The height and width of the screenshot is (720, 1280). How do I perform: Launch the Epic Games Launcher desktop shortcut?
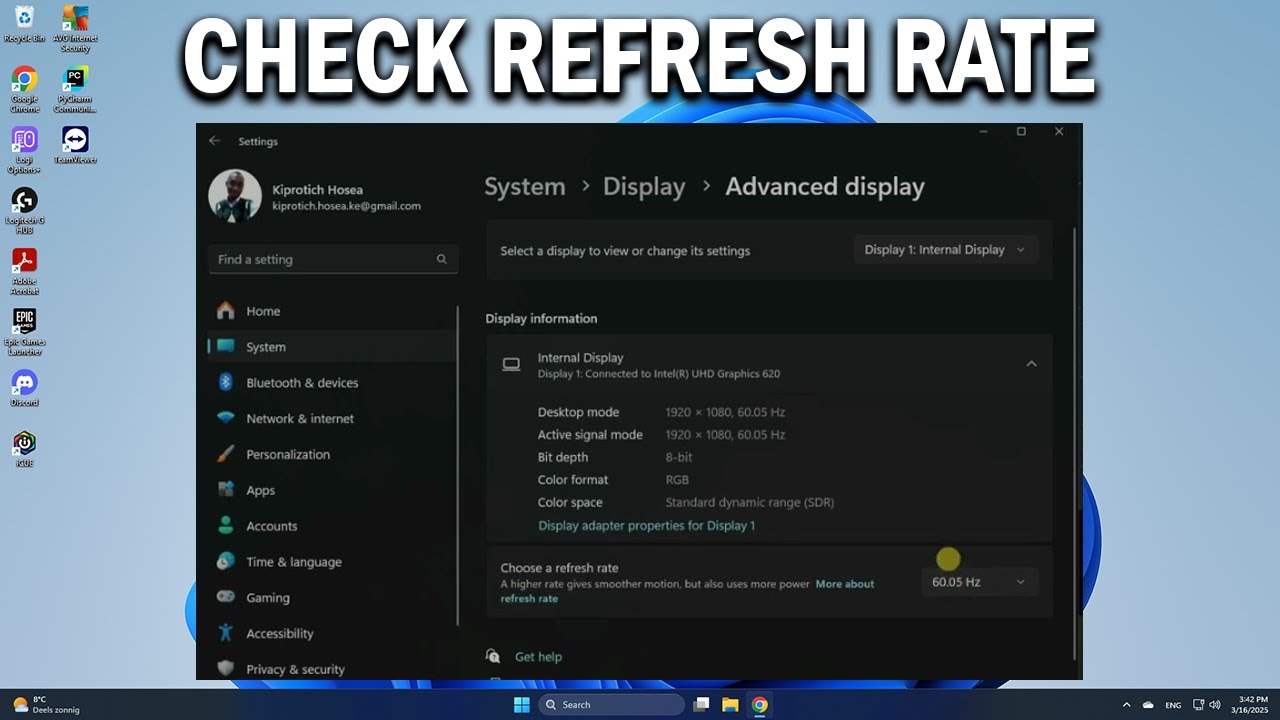click(25, 332)
